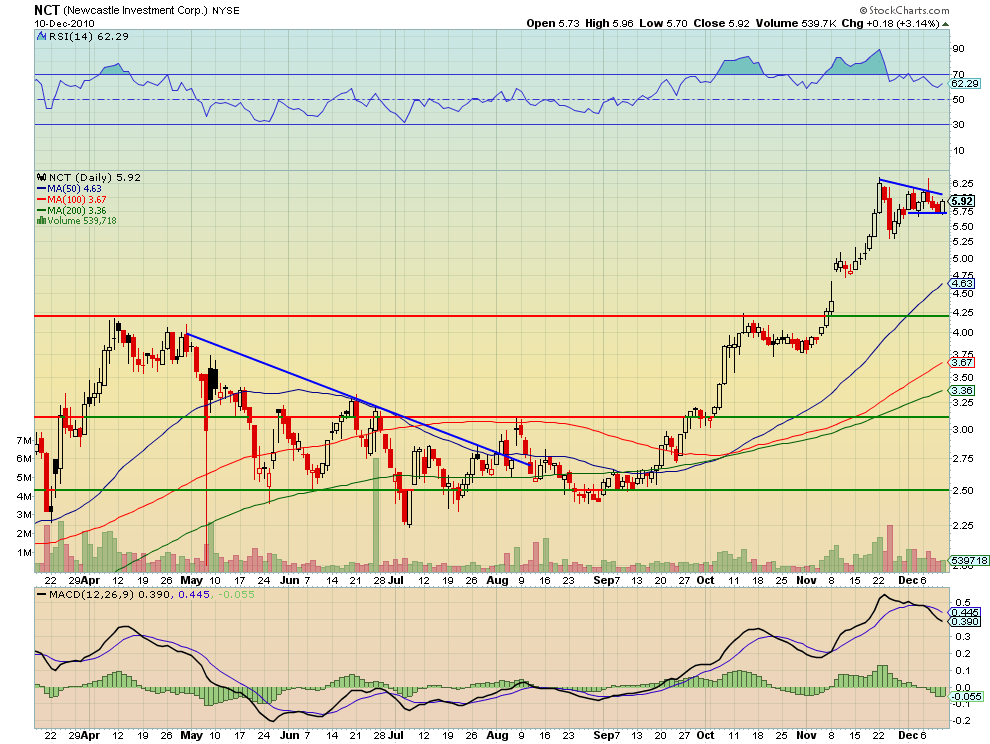Click the 70 level on RSI axis
This screenshot has width=990, height=744.
pos(958,75)
